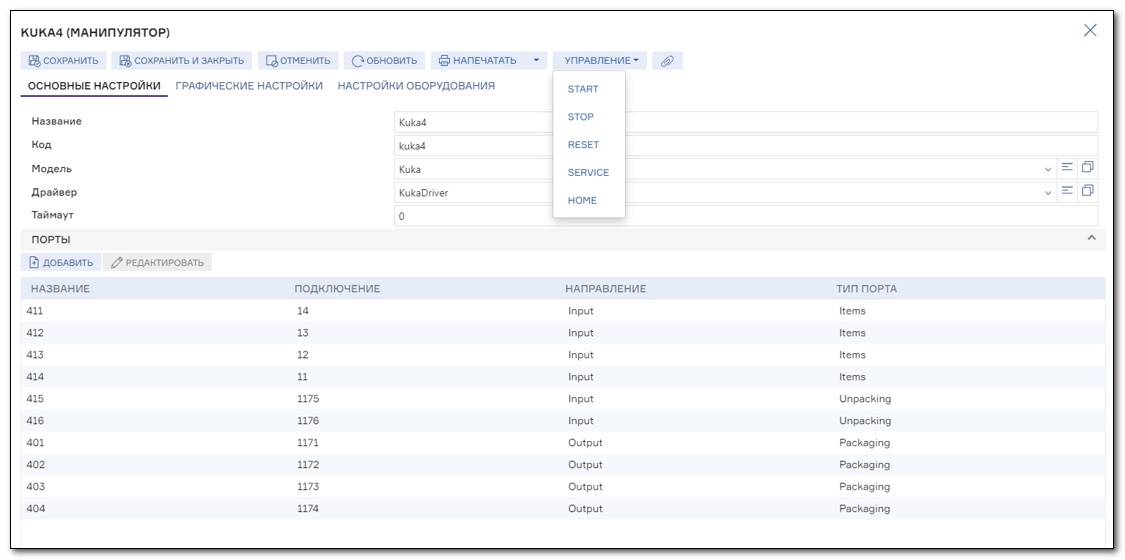
Task: Open Модель record in new window icon
Action: [x=1088, y=169]
